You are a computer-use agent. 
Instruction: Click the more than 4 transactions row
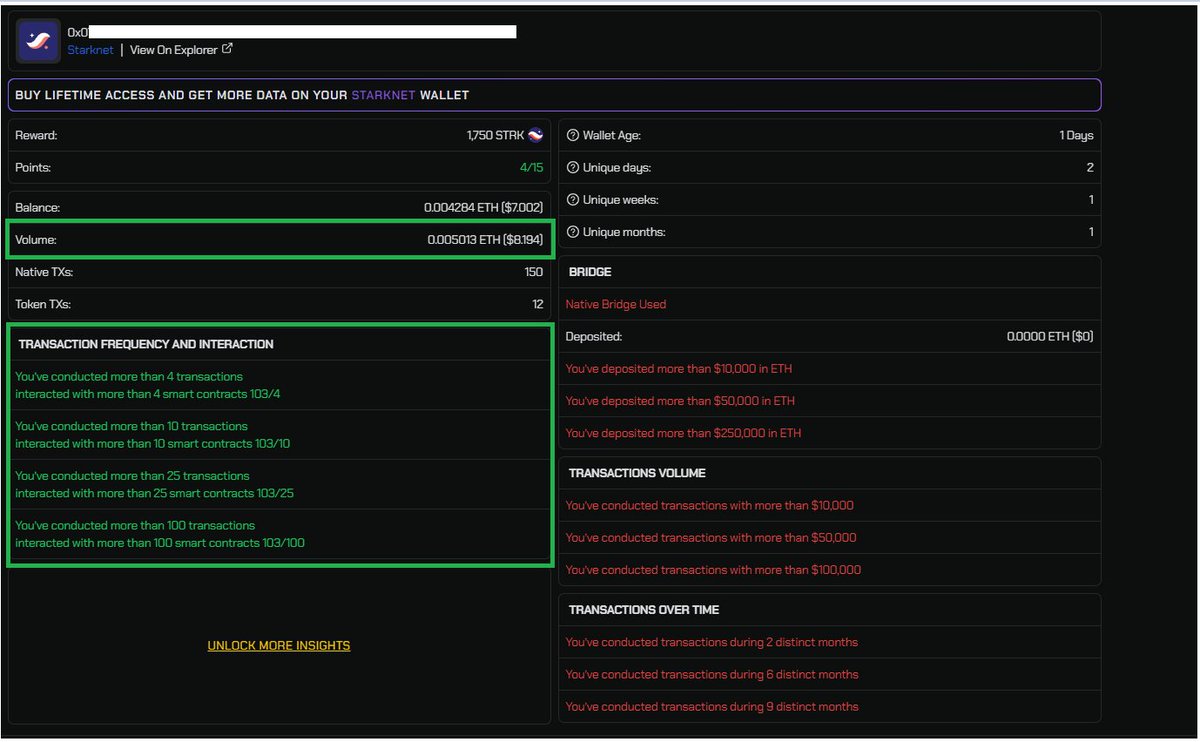click(x=279, y=385)
